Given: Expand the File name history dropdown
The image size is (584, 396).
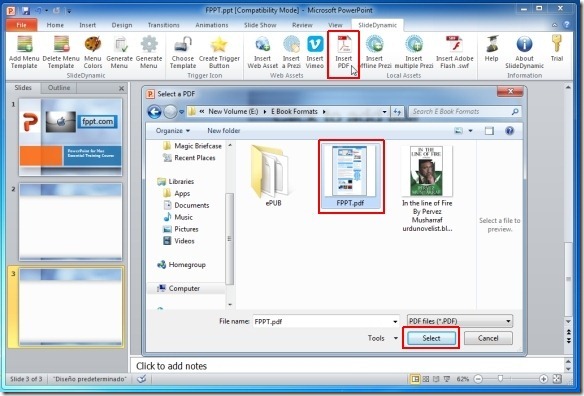Looking at the screenshot, I should tap(395, 321).
